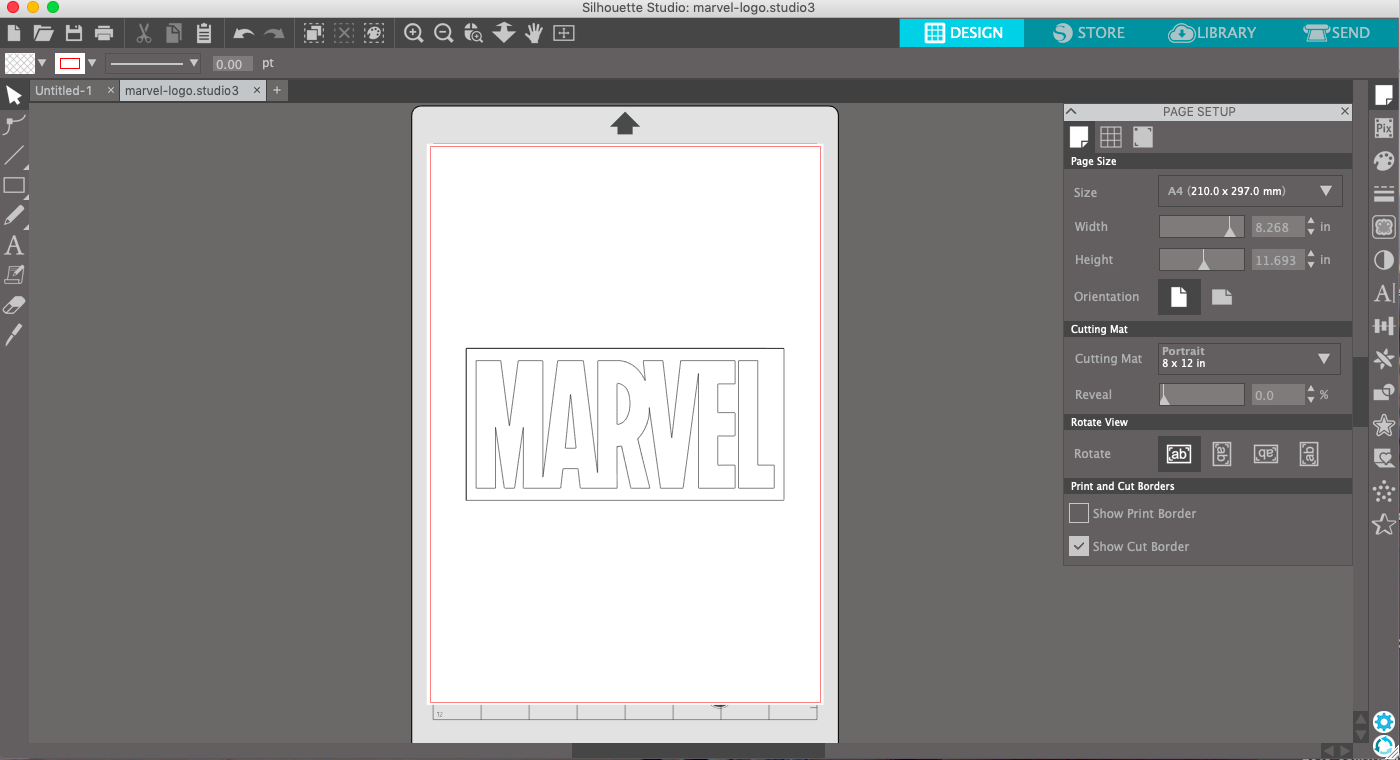Select the Line drawing tool
1400x760 pixels.
[x=14, y=155]
